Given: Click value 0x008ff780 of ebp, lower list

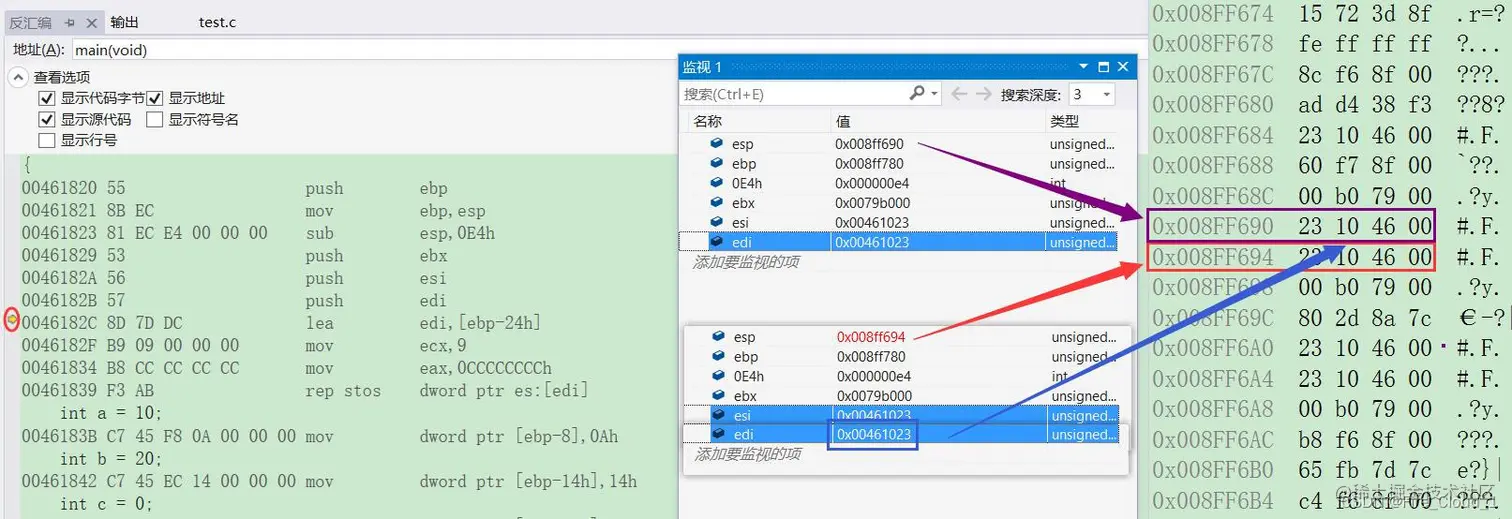Looking at the screenshot, I should pos(871,357).
